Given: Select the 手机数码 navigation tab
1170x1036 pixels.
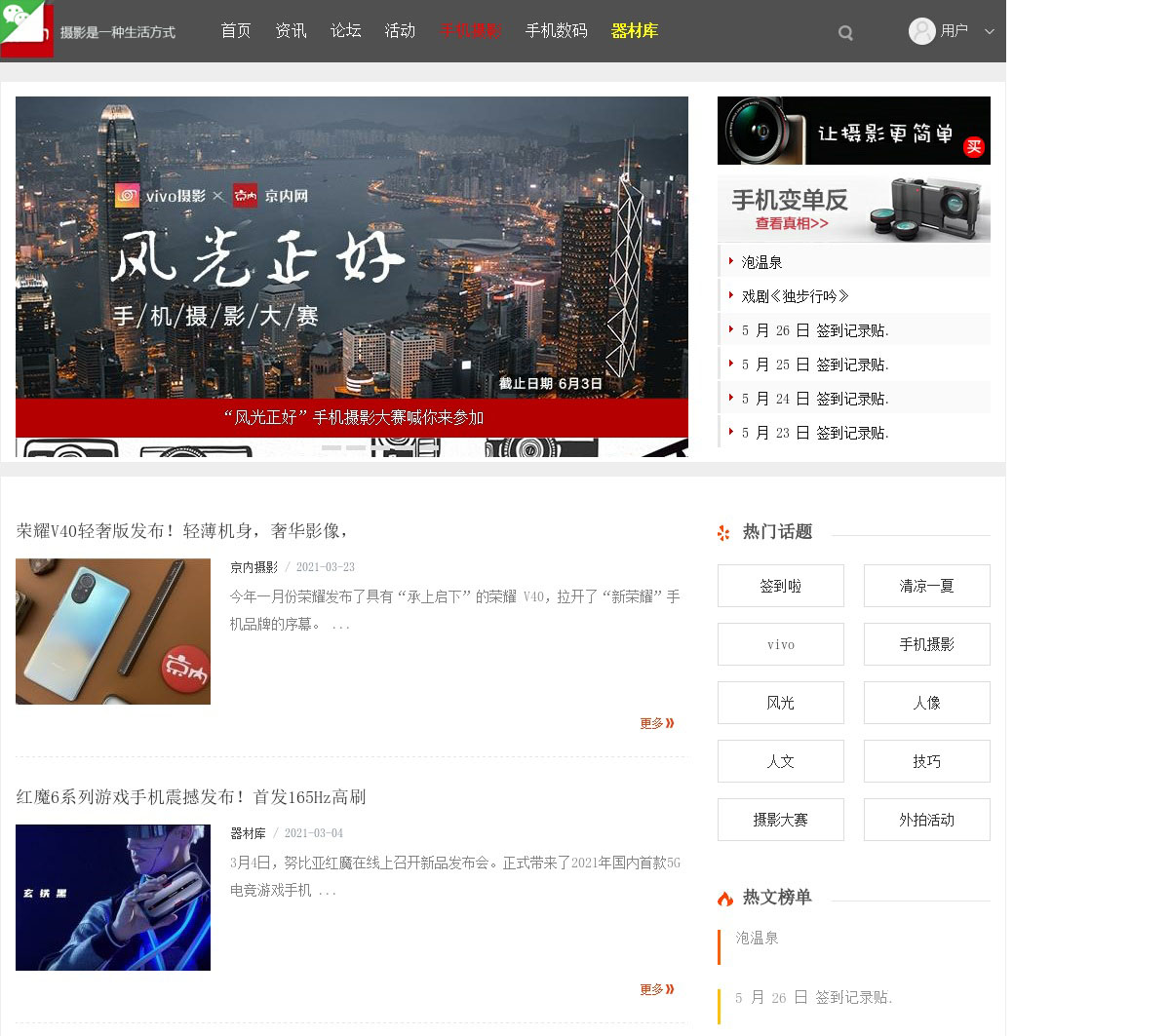Looking at the screenshot, I should (556, 31).
